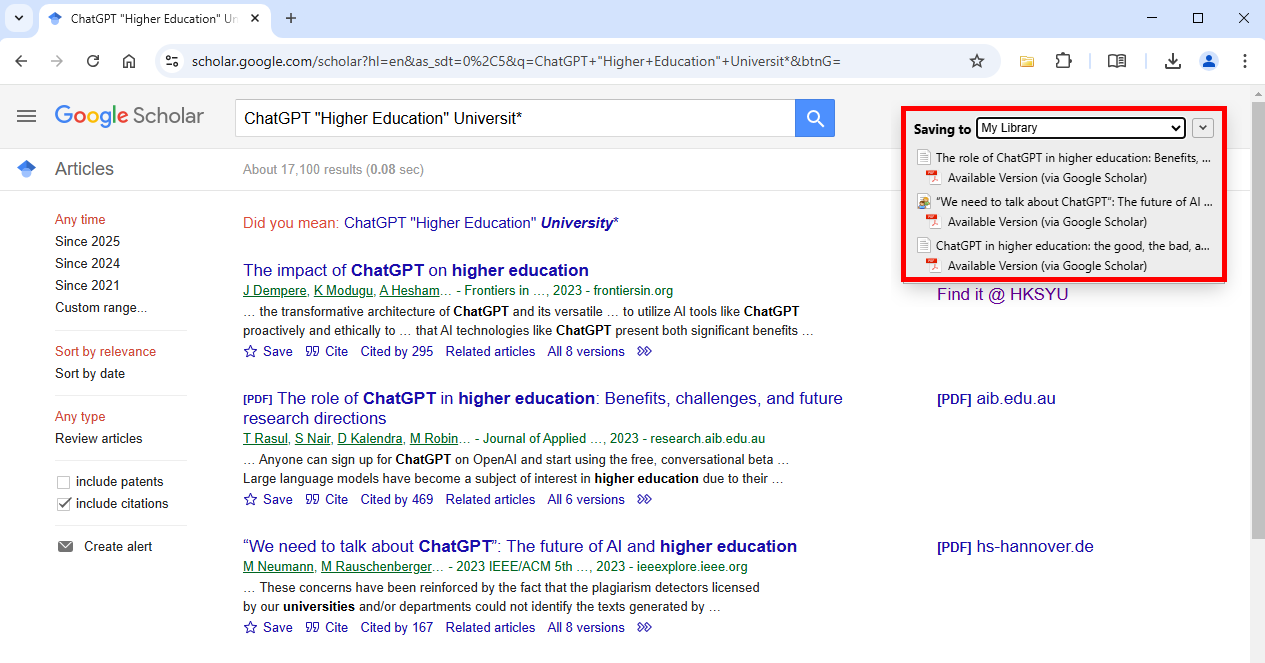Uncheck the include citations checkbox

coord(64,504)
